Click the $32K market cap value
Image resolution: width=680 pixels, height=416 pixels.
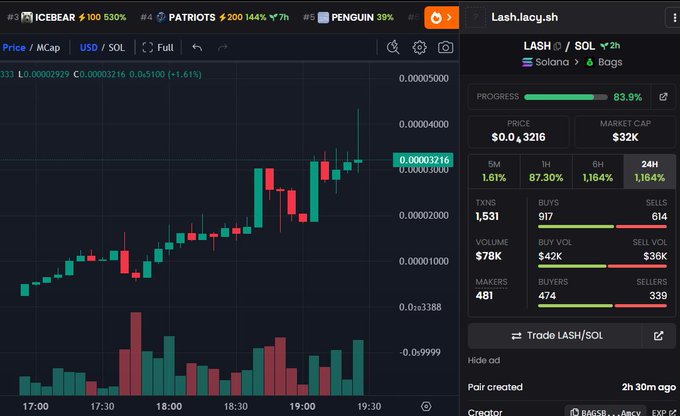click(625, 138)
